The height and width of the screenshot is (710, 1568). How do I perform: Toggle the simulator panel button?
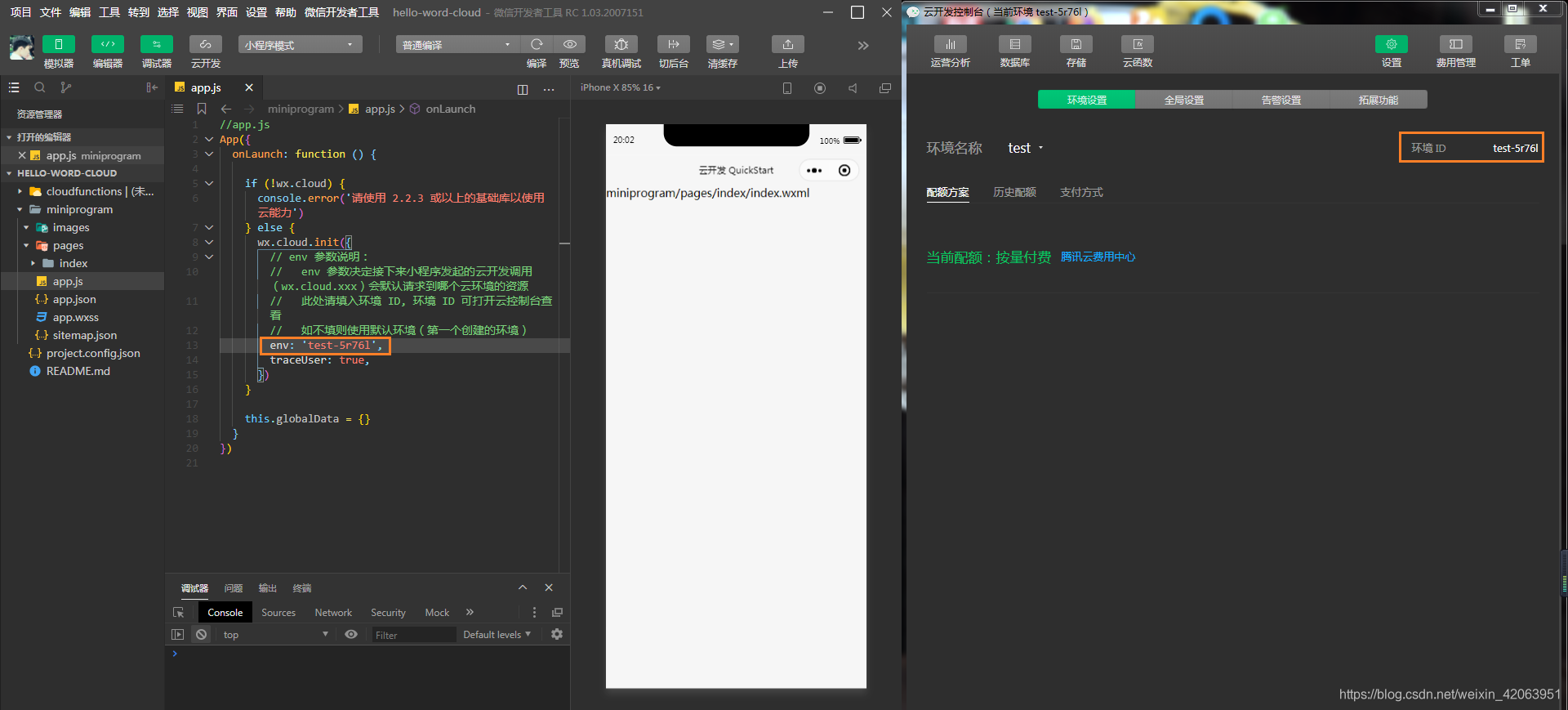(x=58, y=44)
